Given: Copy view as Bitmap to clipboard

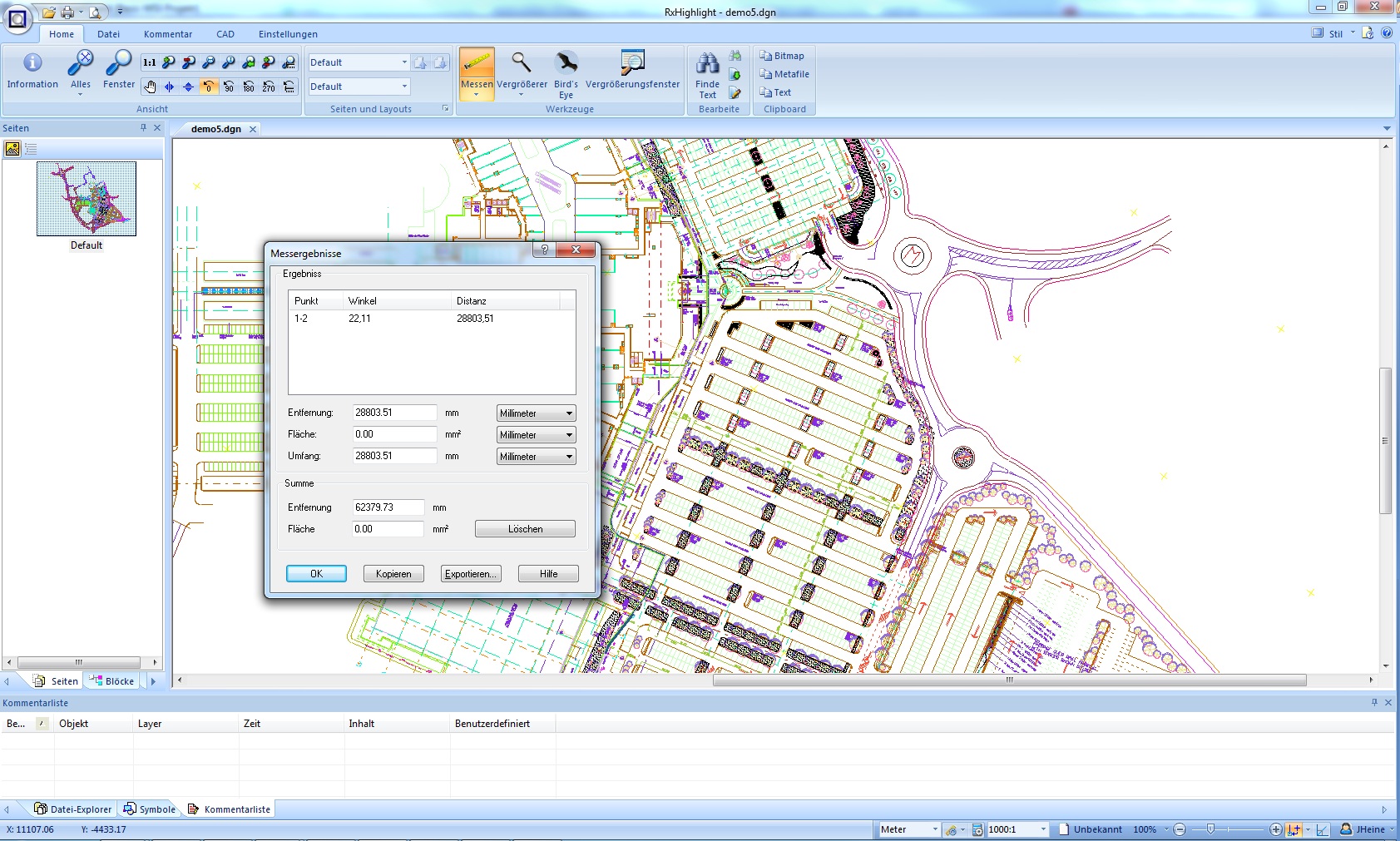Looking at the screenshot, I should [782, 56].
